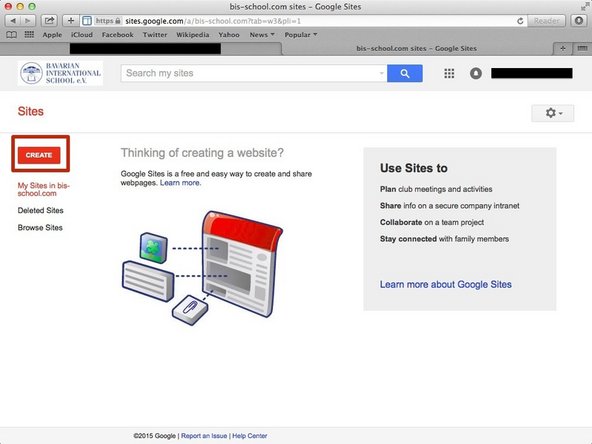The image size is (592, 444).
Task: Open Top Sites grid icon
Action: [x=29, y=35]
